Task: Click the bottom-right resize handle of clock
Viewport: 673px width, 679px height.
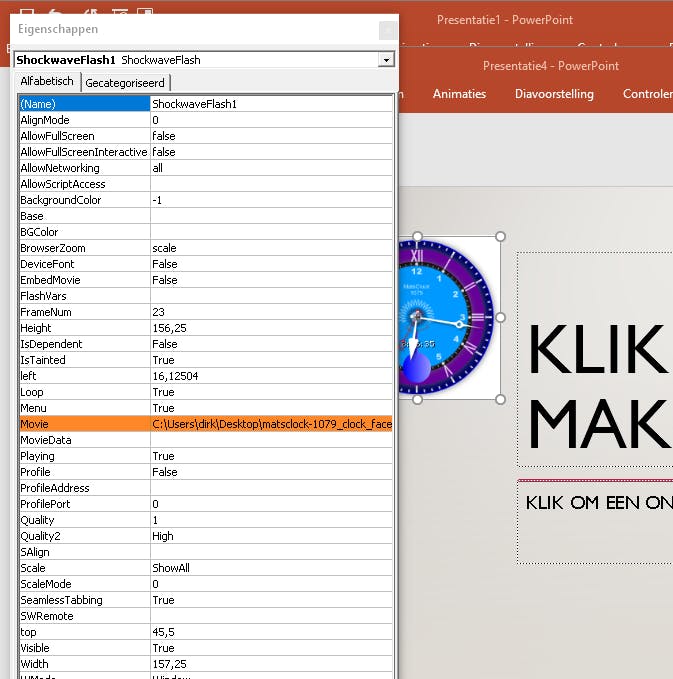Action: pos(500,399)
